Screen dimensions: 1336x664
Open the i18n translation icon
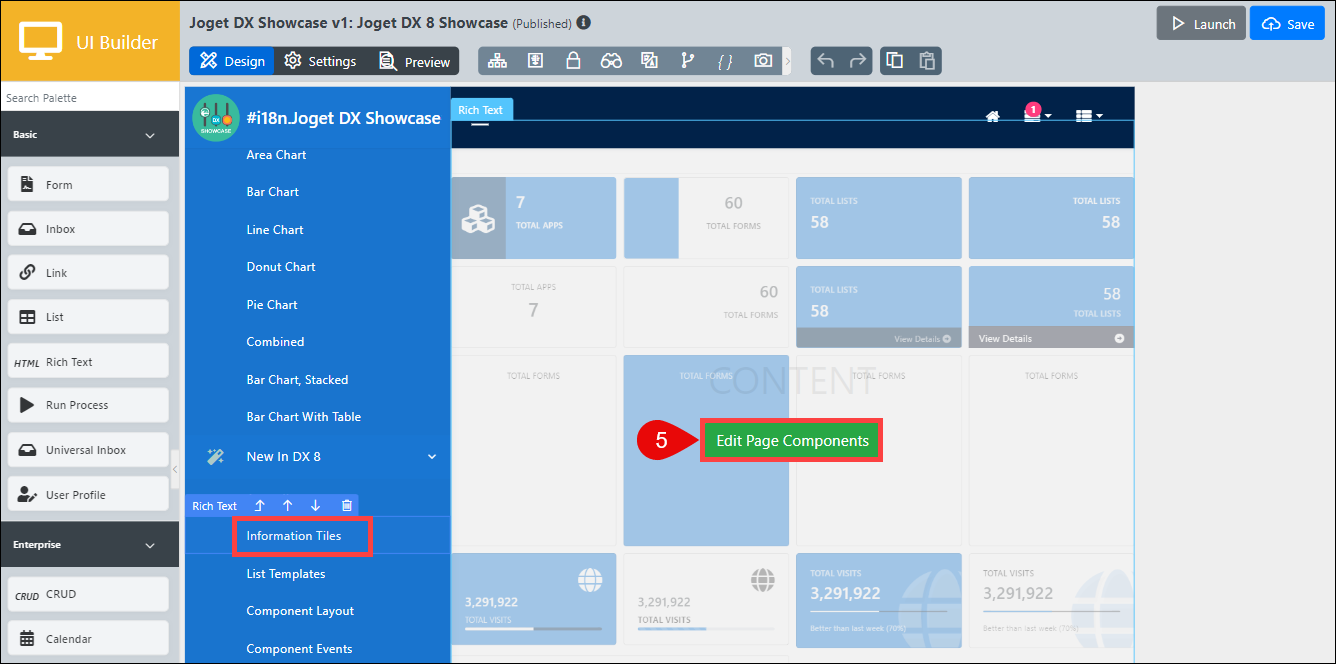(x=650, y=61)
